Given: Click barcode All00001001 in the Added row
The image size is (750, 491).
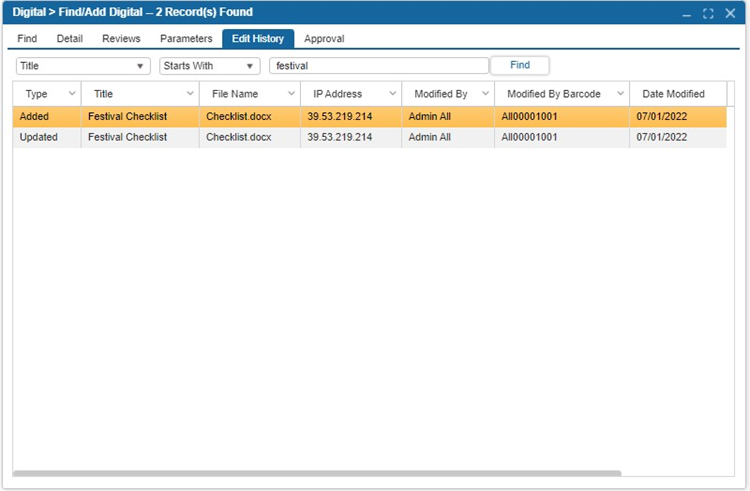Looking at the screenshot, I should pyautogui.click(x=529, y=116).
